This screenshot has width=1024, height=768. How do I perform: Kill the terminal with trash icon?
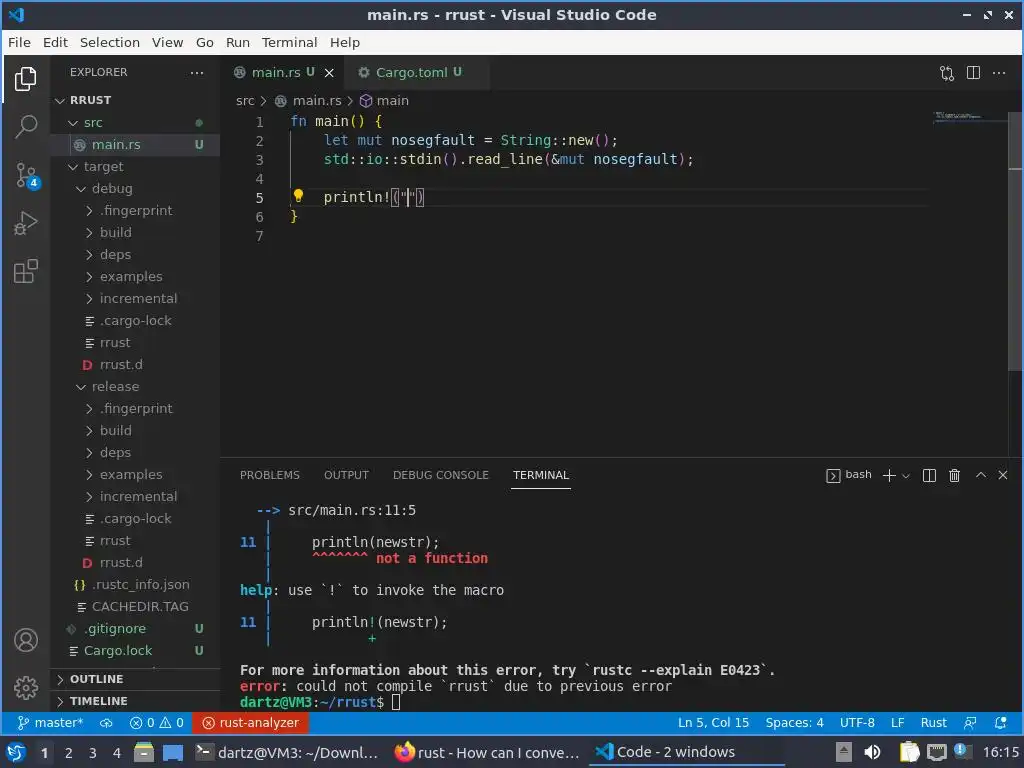coord(954,475)
